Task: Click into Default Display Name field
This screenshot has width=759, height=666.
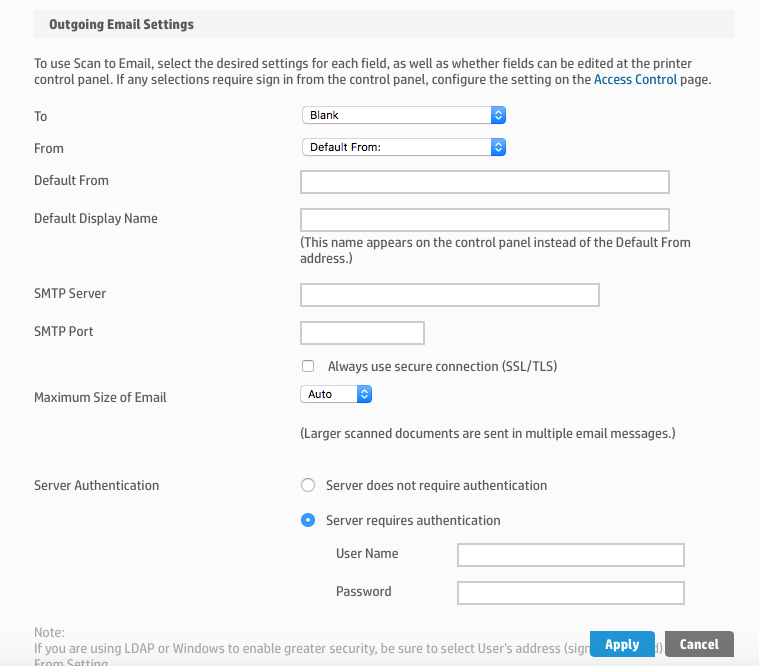Action: (x=484, y=219)
